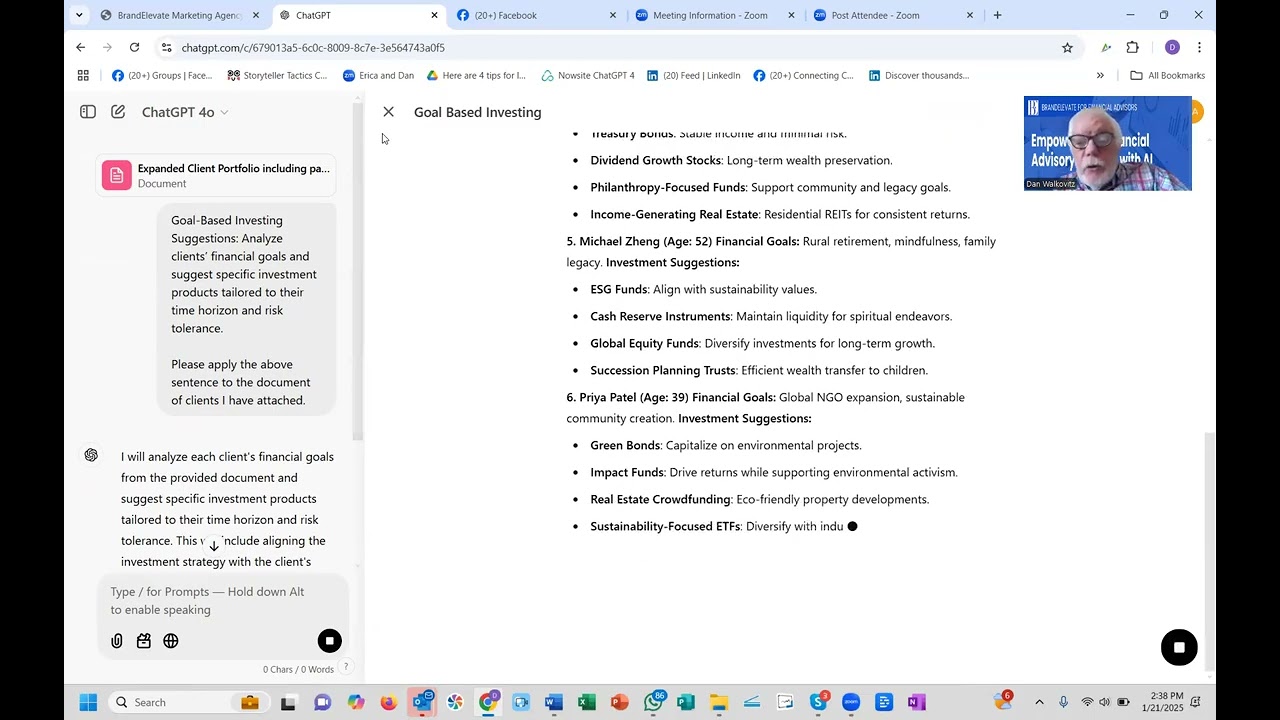This screenshot has width=1280, height=720.
Task: Open Here are 4 tips bookmark
Action: (476, 75)
